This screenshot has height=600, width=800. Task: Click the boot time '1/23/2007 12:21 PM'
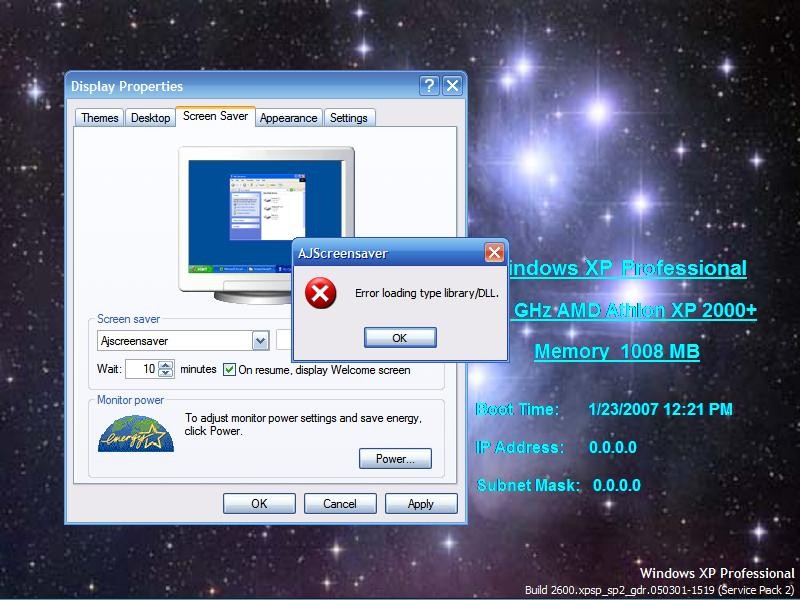(660, 409)
